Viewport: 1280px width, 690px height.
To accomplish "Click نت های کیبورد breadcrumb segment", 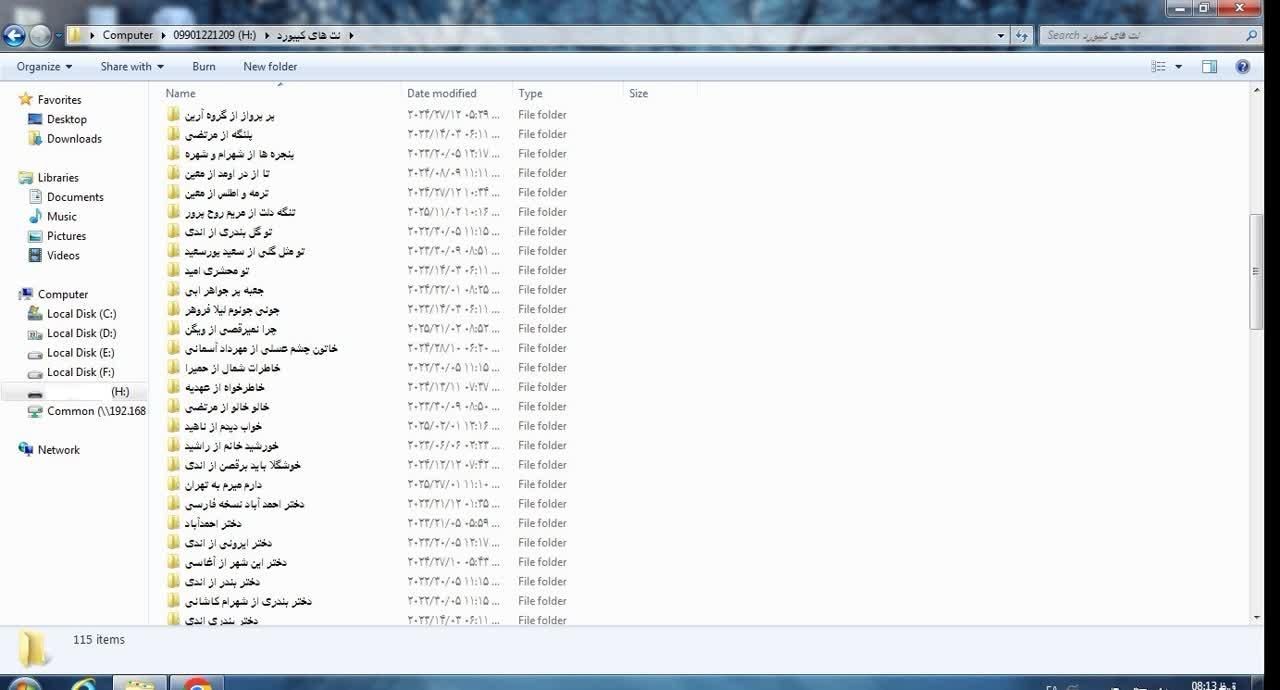I will coord(309,35).
